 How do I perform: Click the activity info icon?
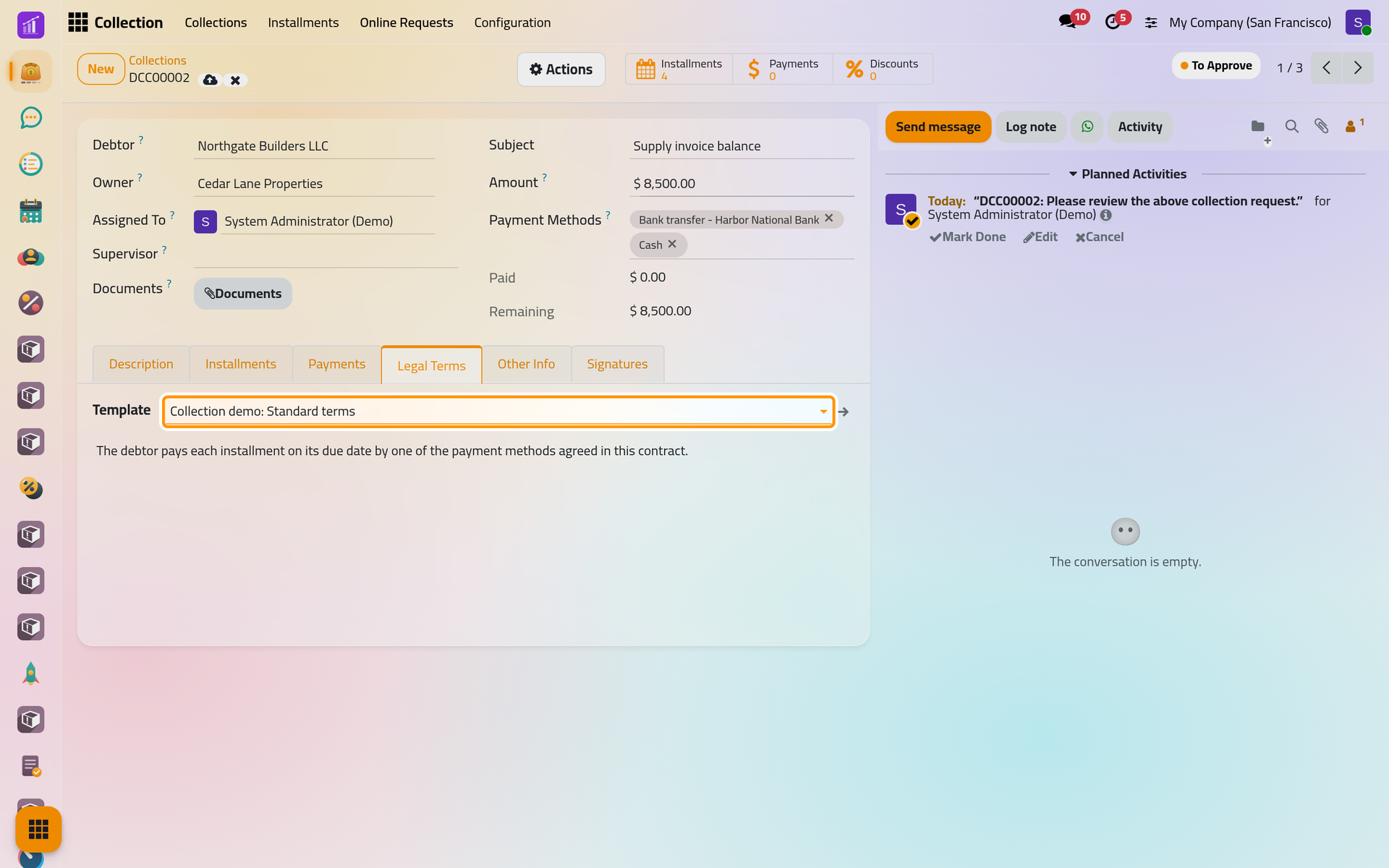(x=1106, y=215)
